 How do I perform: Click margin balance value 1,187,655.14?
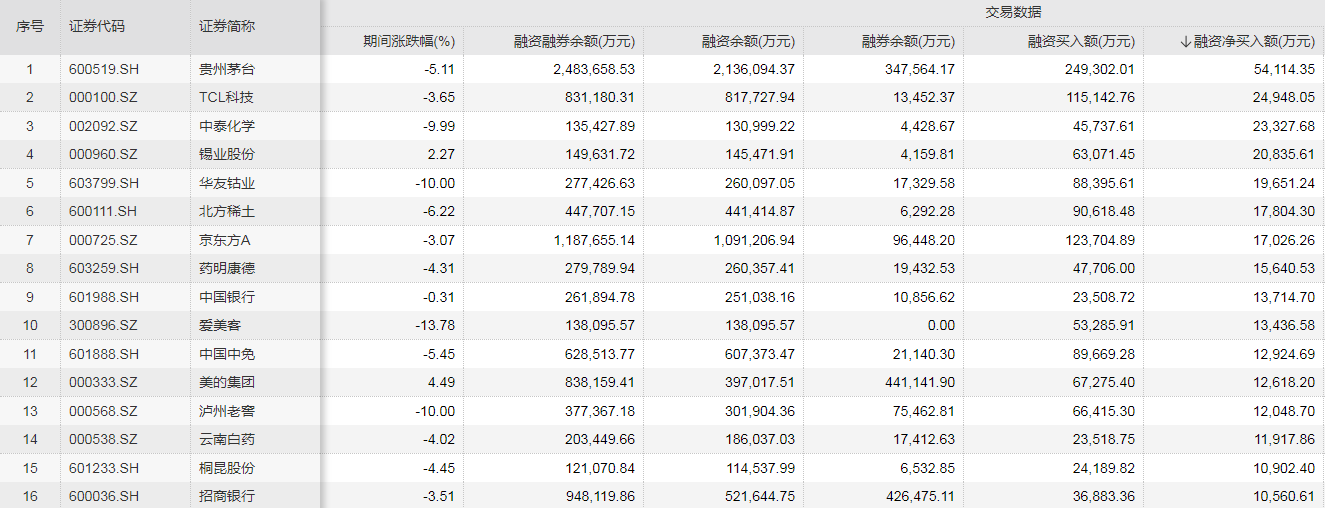tap(594, 240)
